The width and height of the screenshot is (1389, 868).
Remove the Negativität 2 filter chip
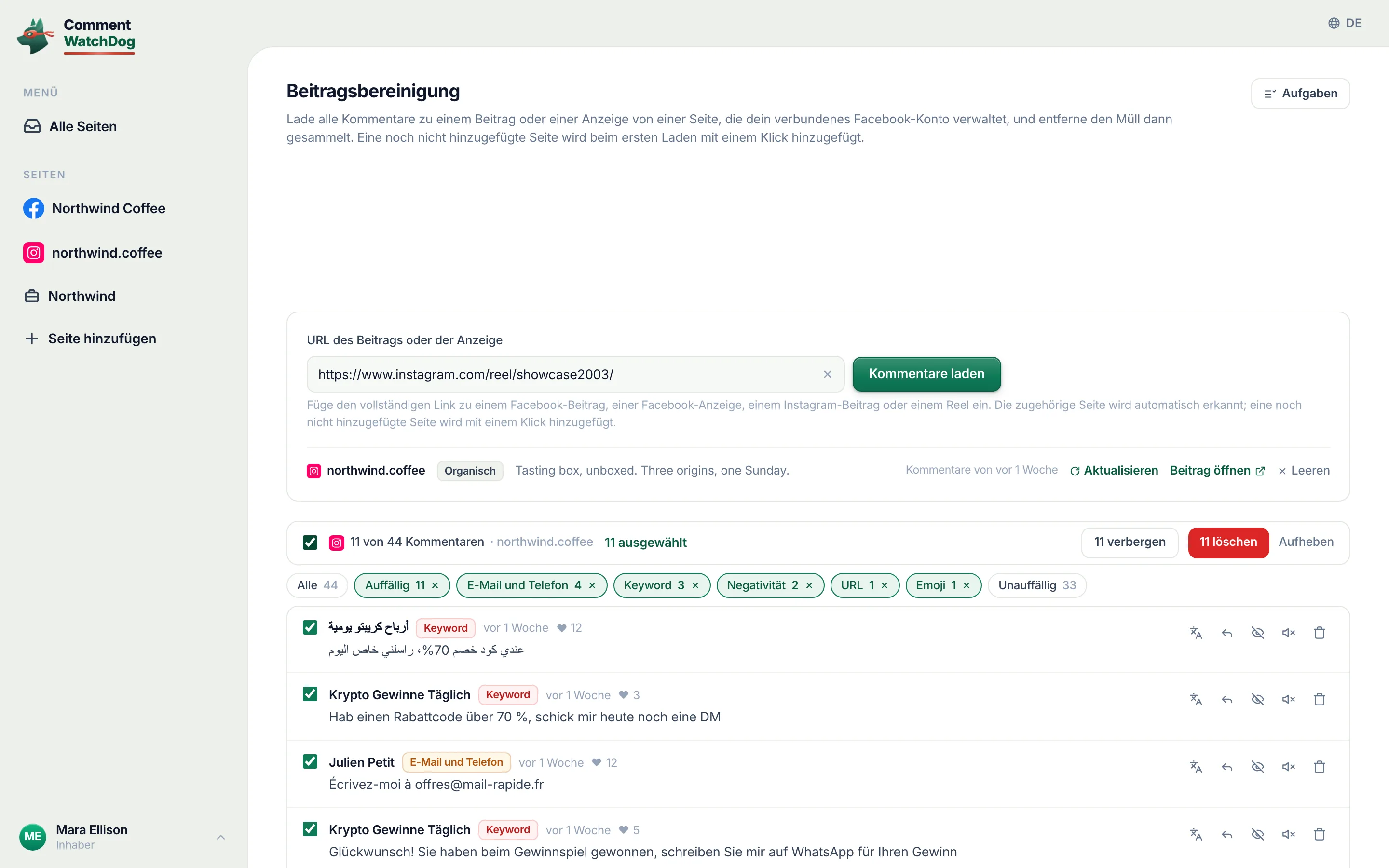click(x=809, y=585)
